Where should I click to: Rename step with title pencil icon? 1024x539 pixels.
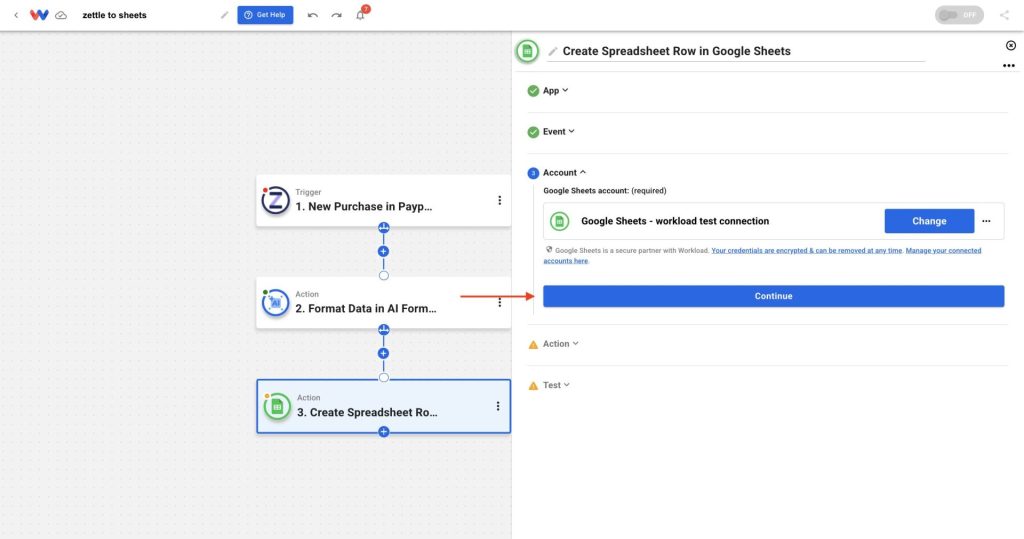[x=552, y=51]
